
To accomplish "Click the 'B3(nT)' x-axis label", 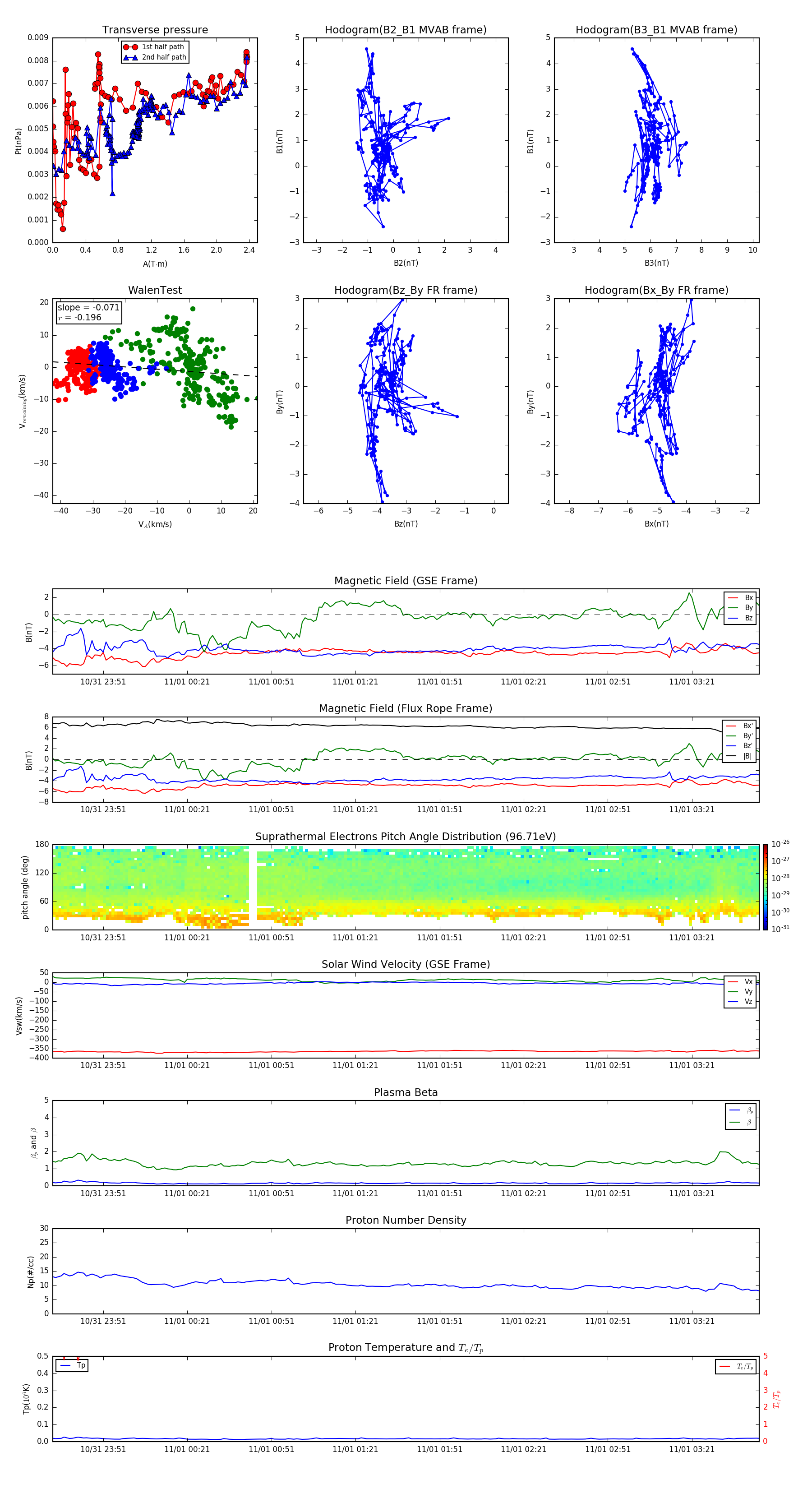I will (x=656, y=263).
